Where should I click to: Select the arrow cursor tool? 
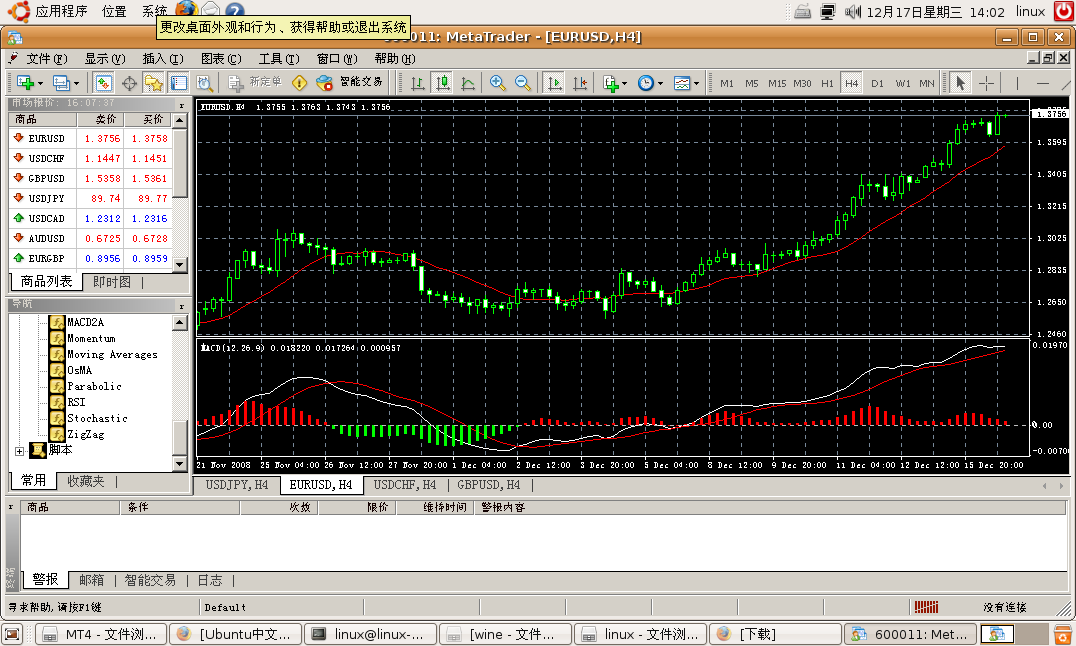click(960, 83)
